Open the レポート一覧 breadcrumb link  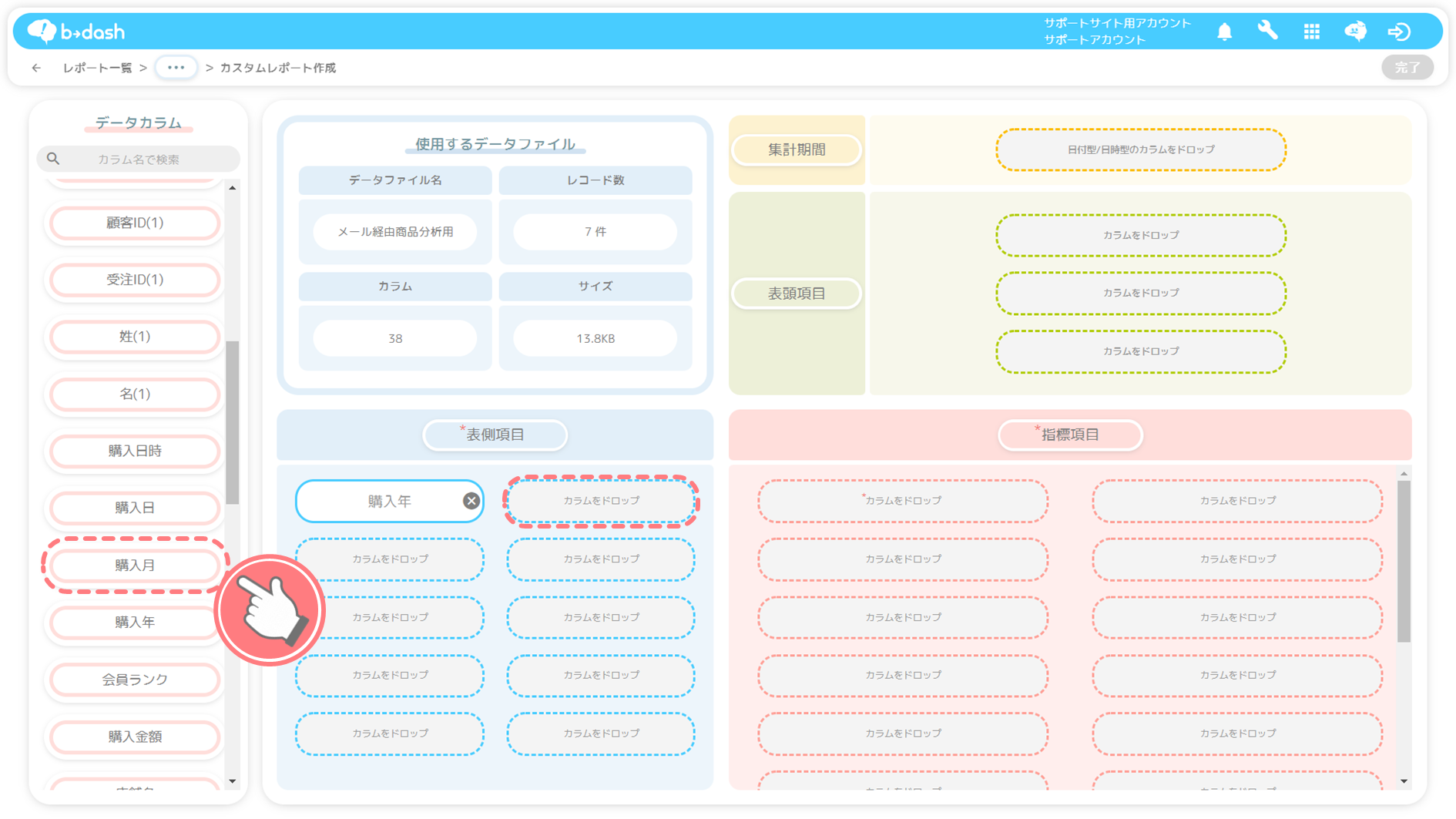tap(97, 68)
